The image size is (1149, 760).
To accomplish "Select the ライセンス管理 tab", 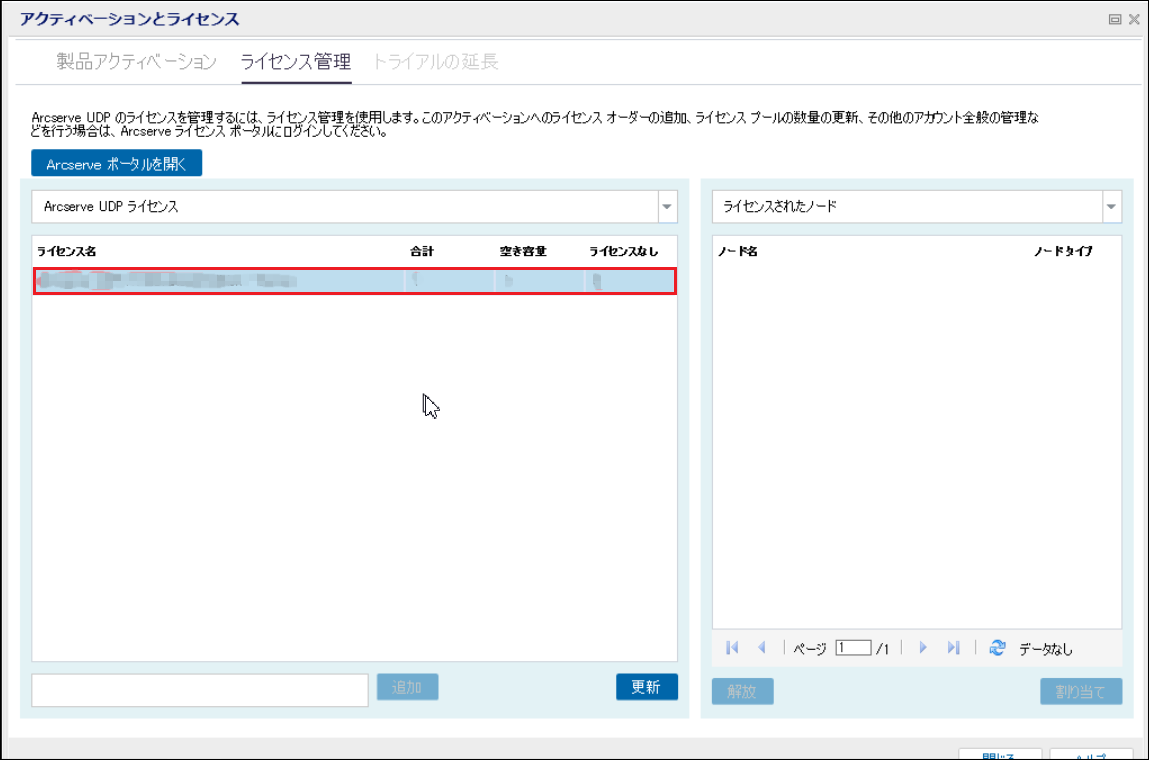I will coord(296,62).
